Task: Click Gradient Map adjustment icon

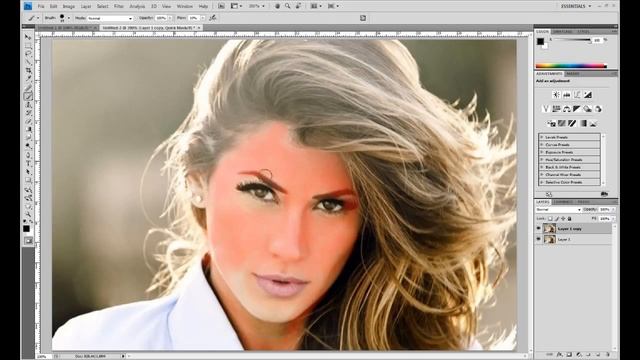Action: 583,123
